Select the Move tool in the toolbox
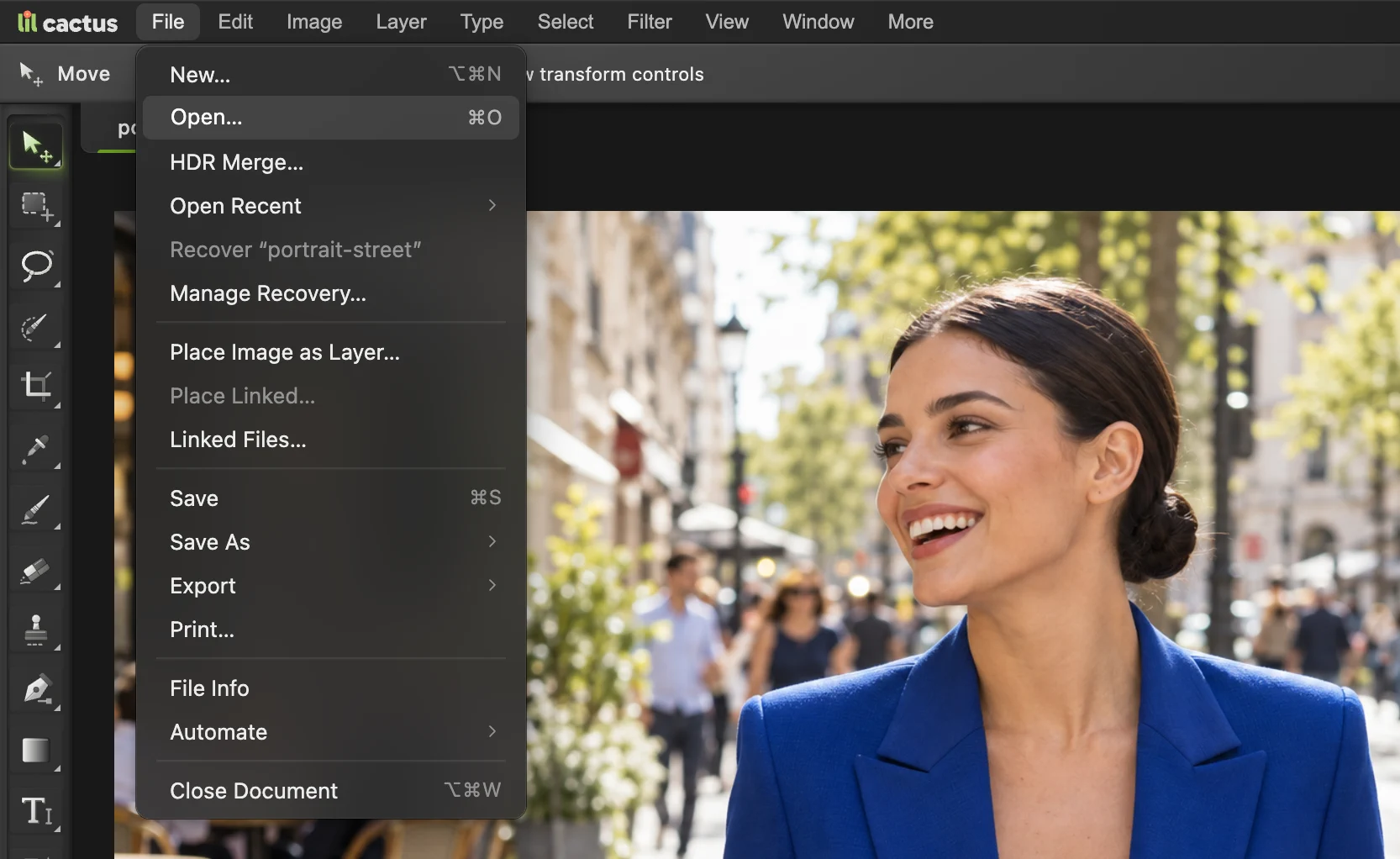 tap(35, 146)
